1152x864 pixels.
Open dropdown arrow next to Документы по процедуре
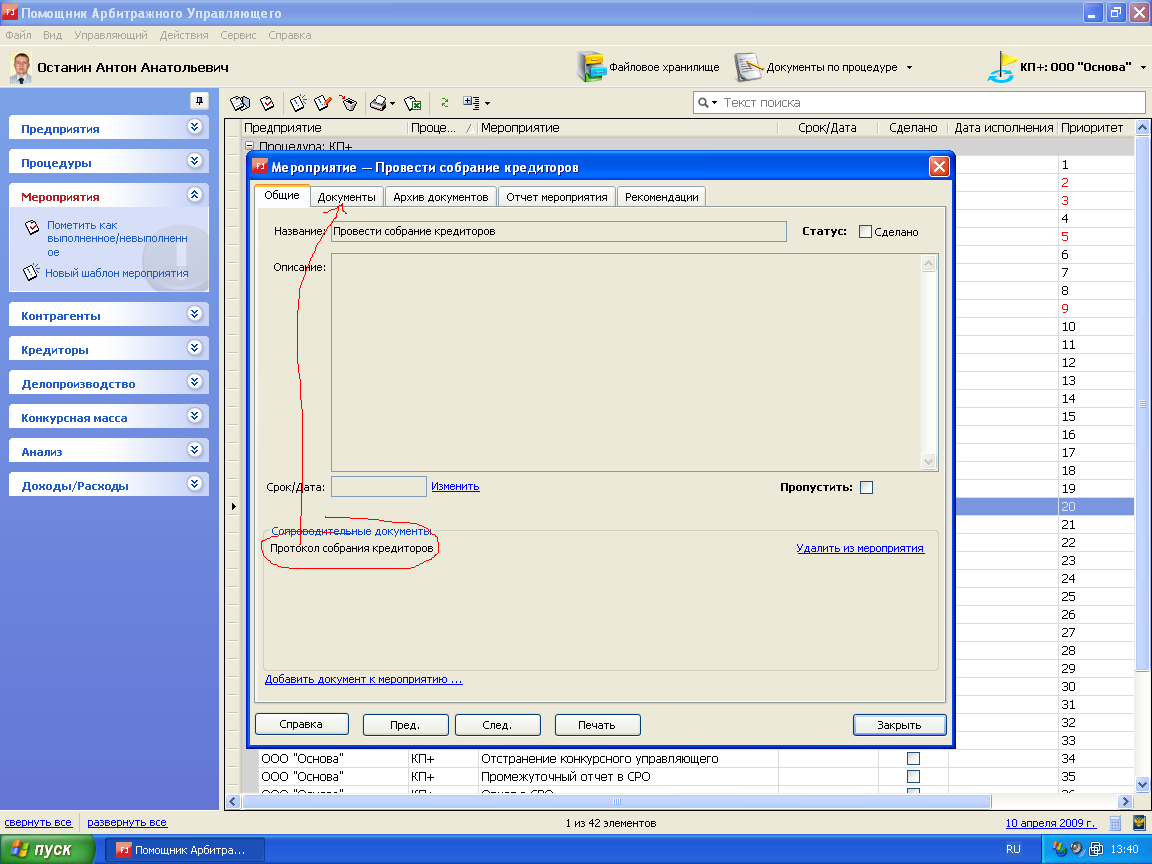tap(910, 68)
